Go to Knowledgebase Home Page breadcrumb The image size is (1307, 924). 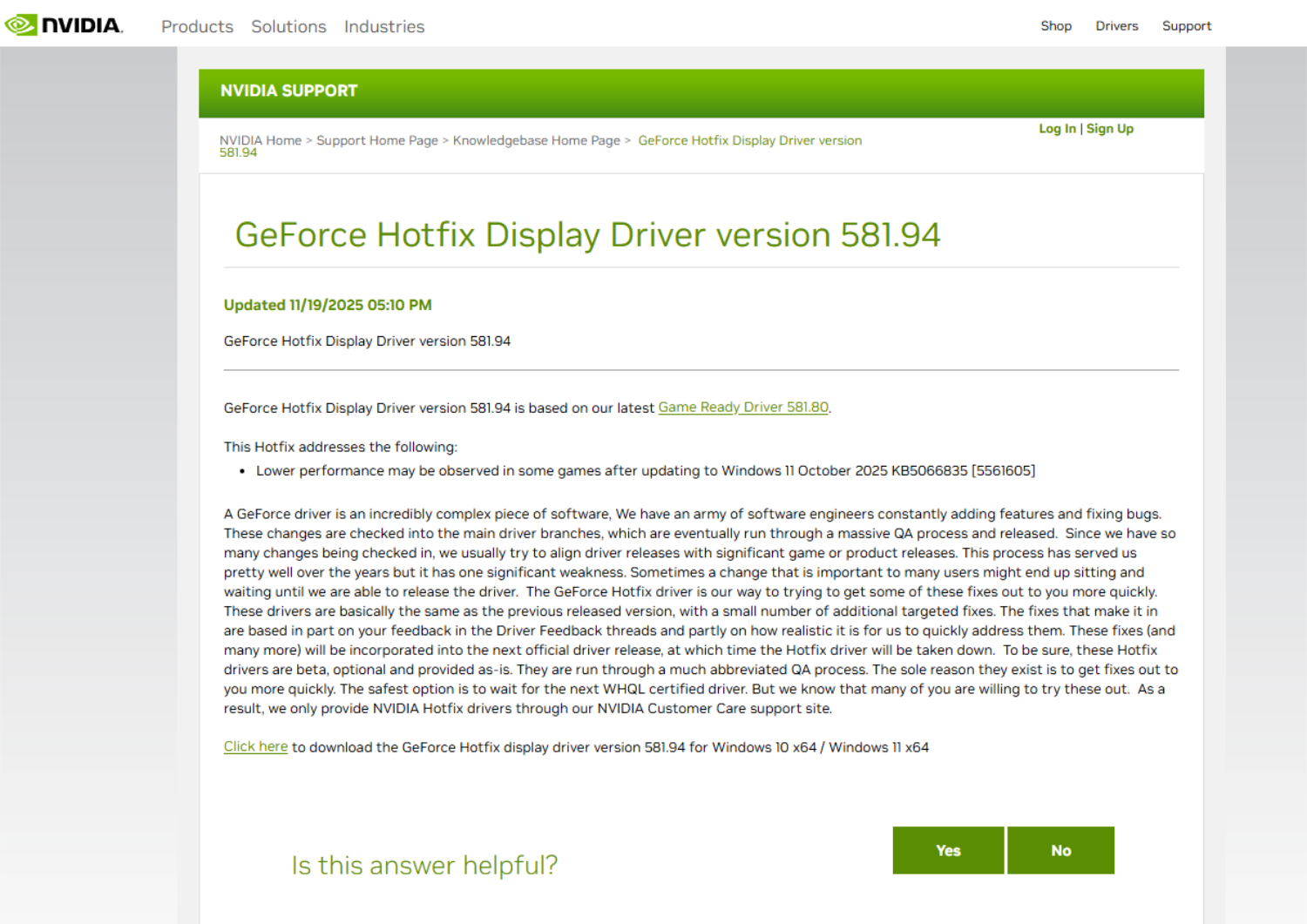click(536, 140)
